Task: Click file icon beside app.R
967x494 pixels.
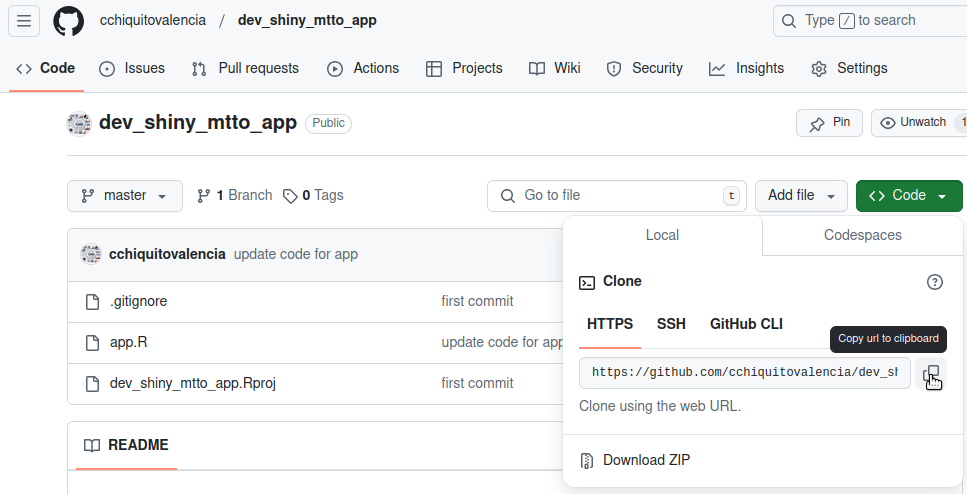Action: pos(93,343)
